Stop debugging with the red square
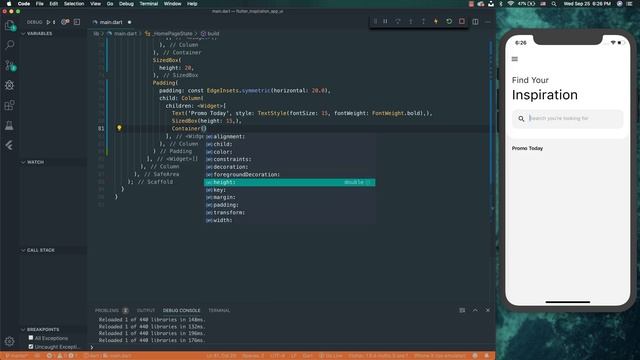The width and height of the screenshot is (640, 360). [x=462, y=21]
